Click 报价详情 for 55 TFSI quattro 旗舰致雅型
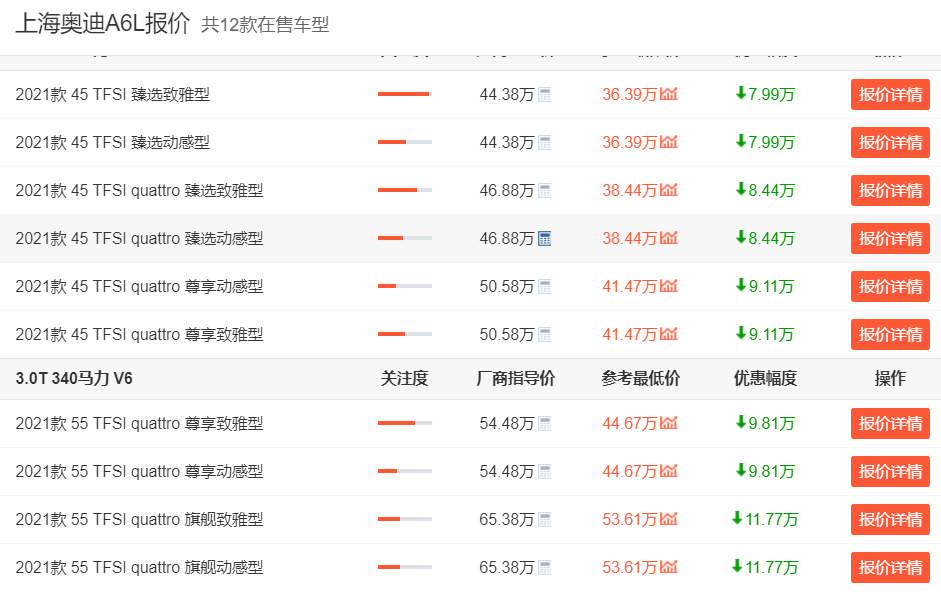The width and height of the screenshot is (941, 602). (x=890, y=520)
